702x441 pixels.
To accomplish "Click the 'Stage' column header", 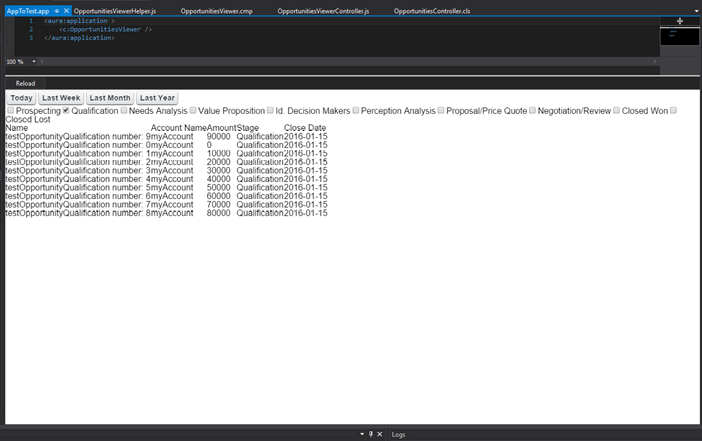I will tap(248, 128).
